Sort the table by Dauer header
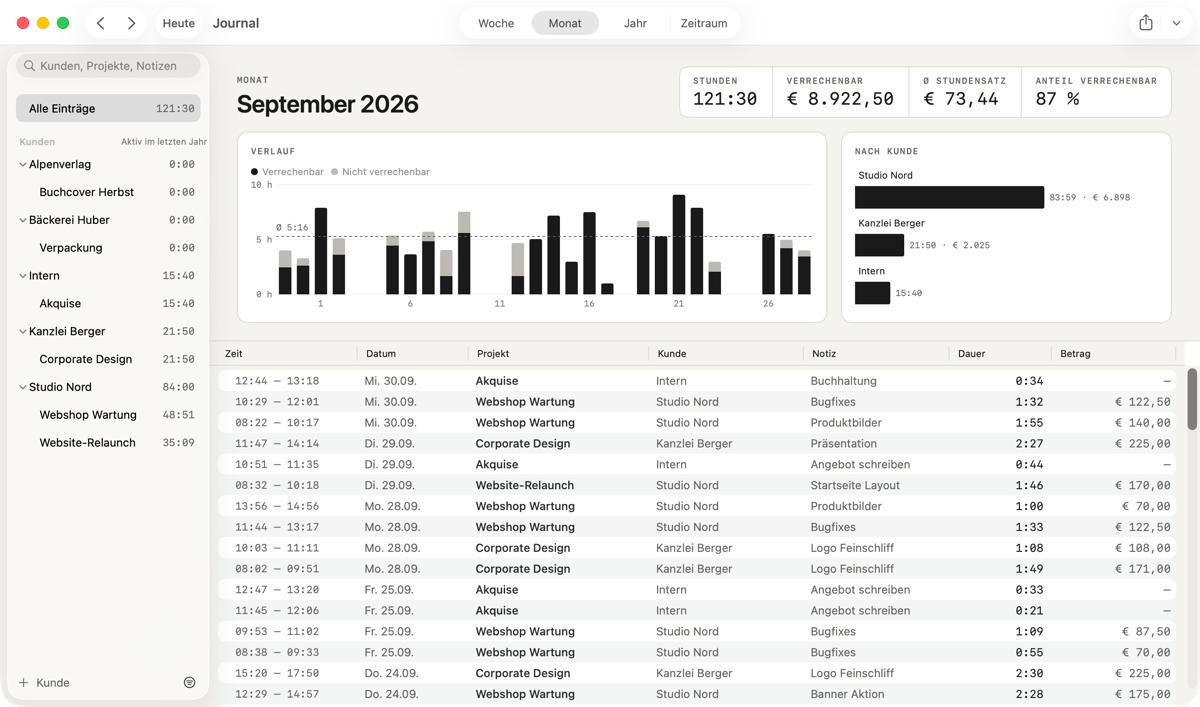Image resolution: width=1200 pixels, height=707 pixels. (1000, 354)
